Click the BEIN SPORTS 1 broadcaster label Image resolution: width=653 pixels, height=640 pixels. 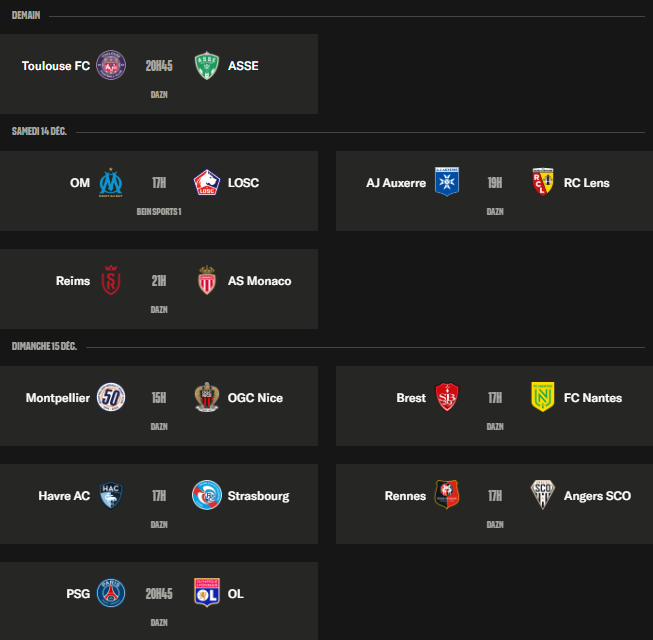(x=159, y=212)
